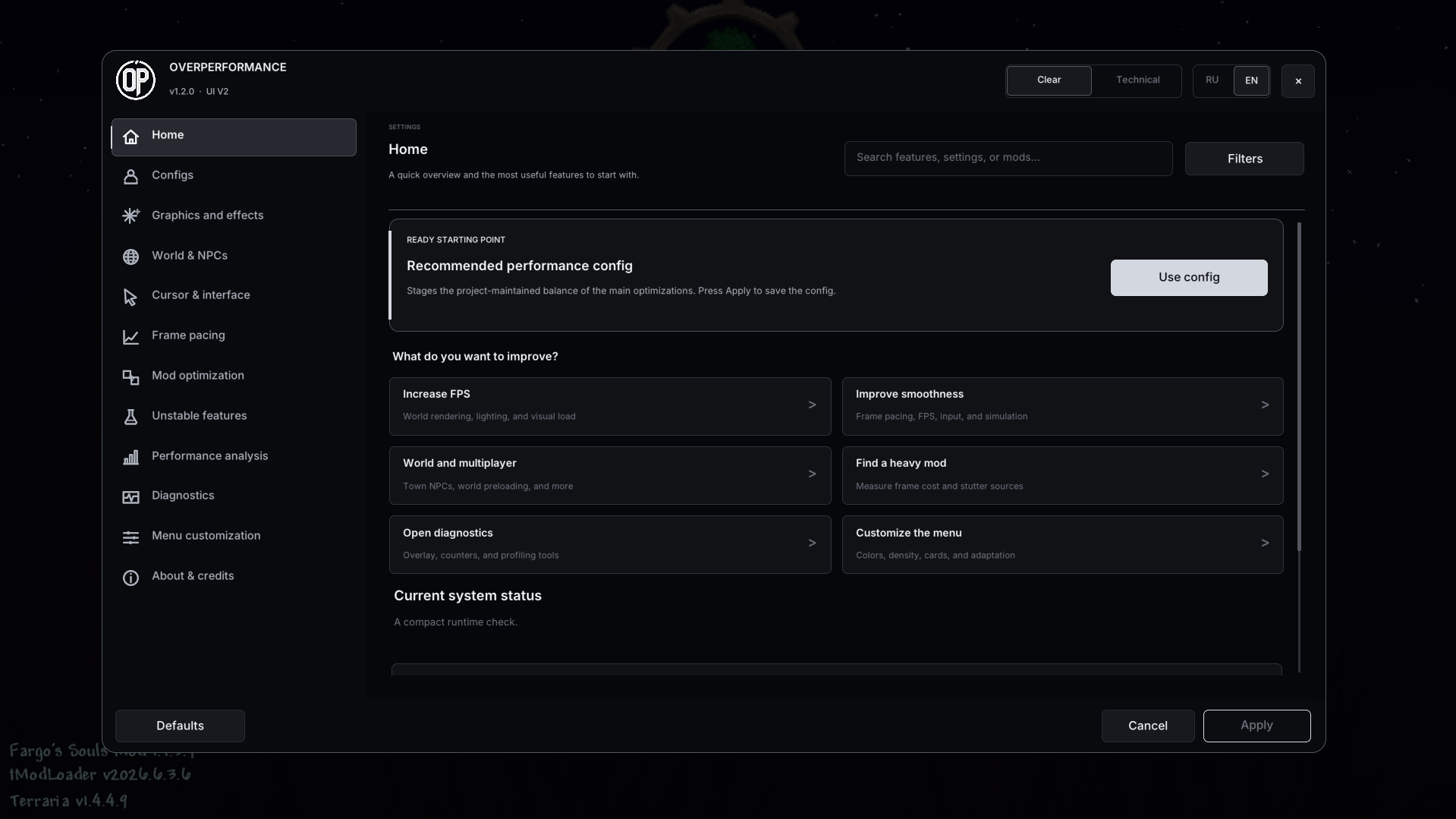Expand the Customize the menu card arrow
Image resolution: width=1456 pixels, height=819 pixels.
tap(1265, 543)
